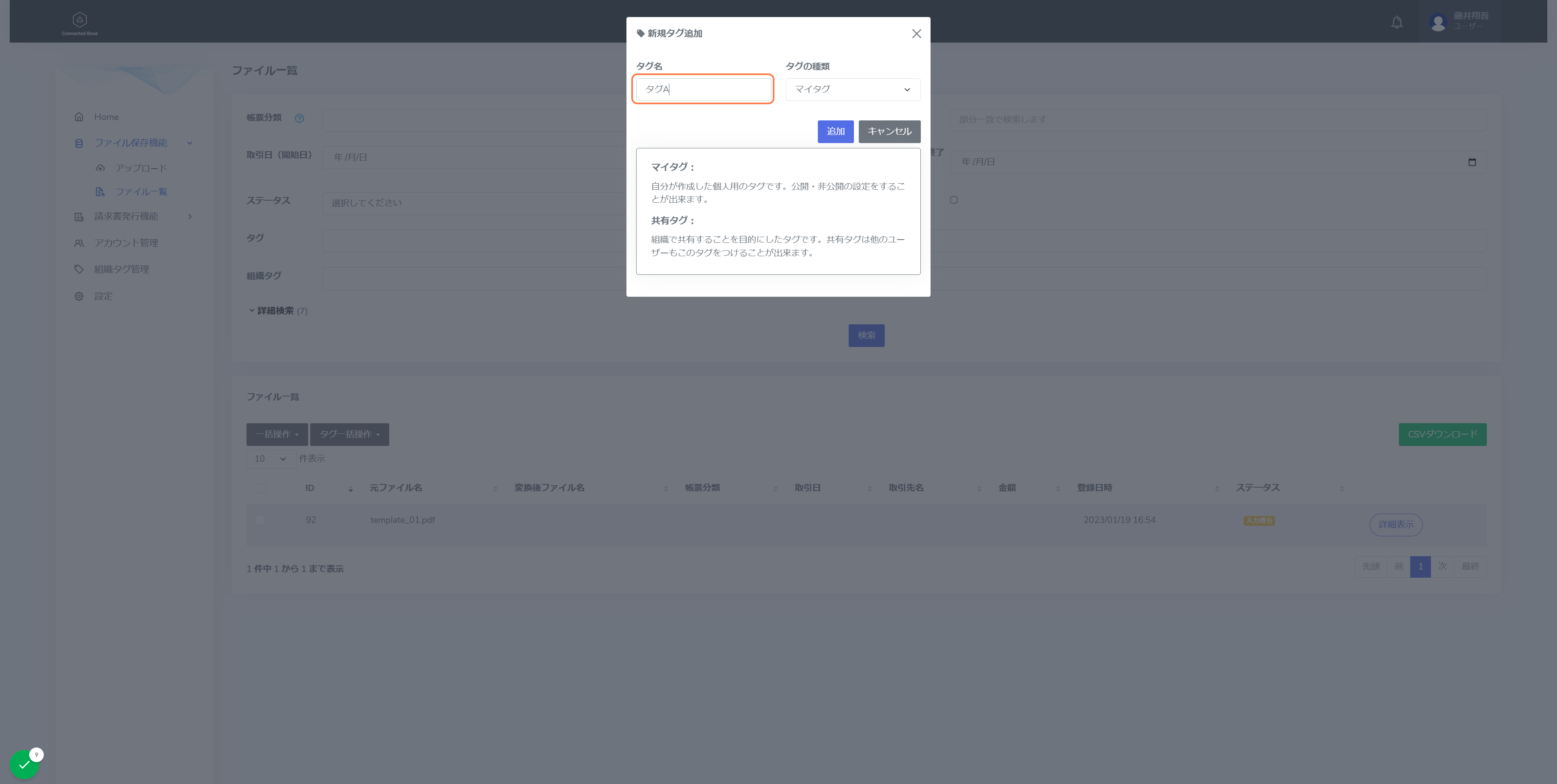
Task: Click the 請求書発行機能 icon
Action: [79, 216]
